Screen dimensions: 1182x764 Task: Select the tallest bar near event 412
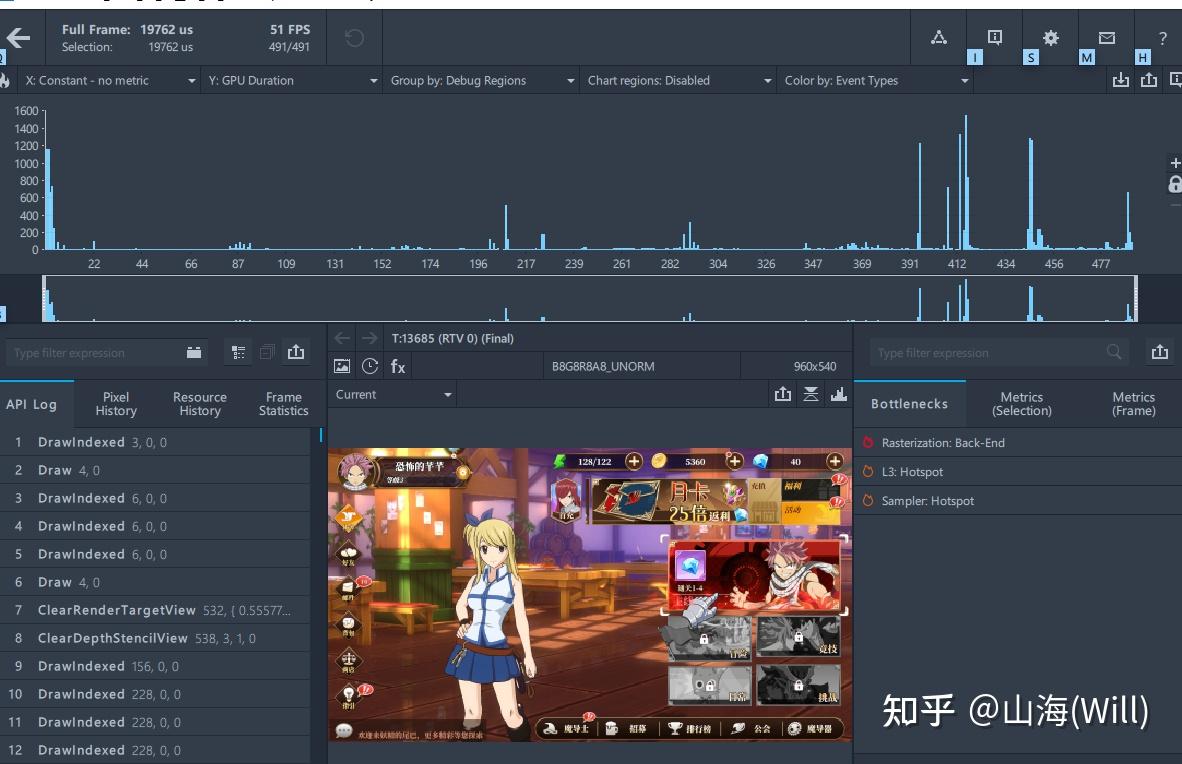966,183
